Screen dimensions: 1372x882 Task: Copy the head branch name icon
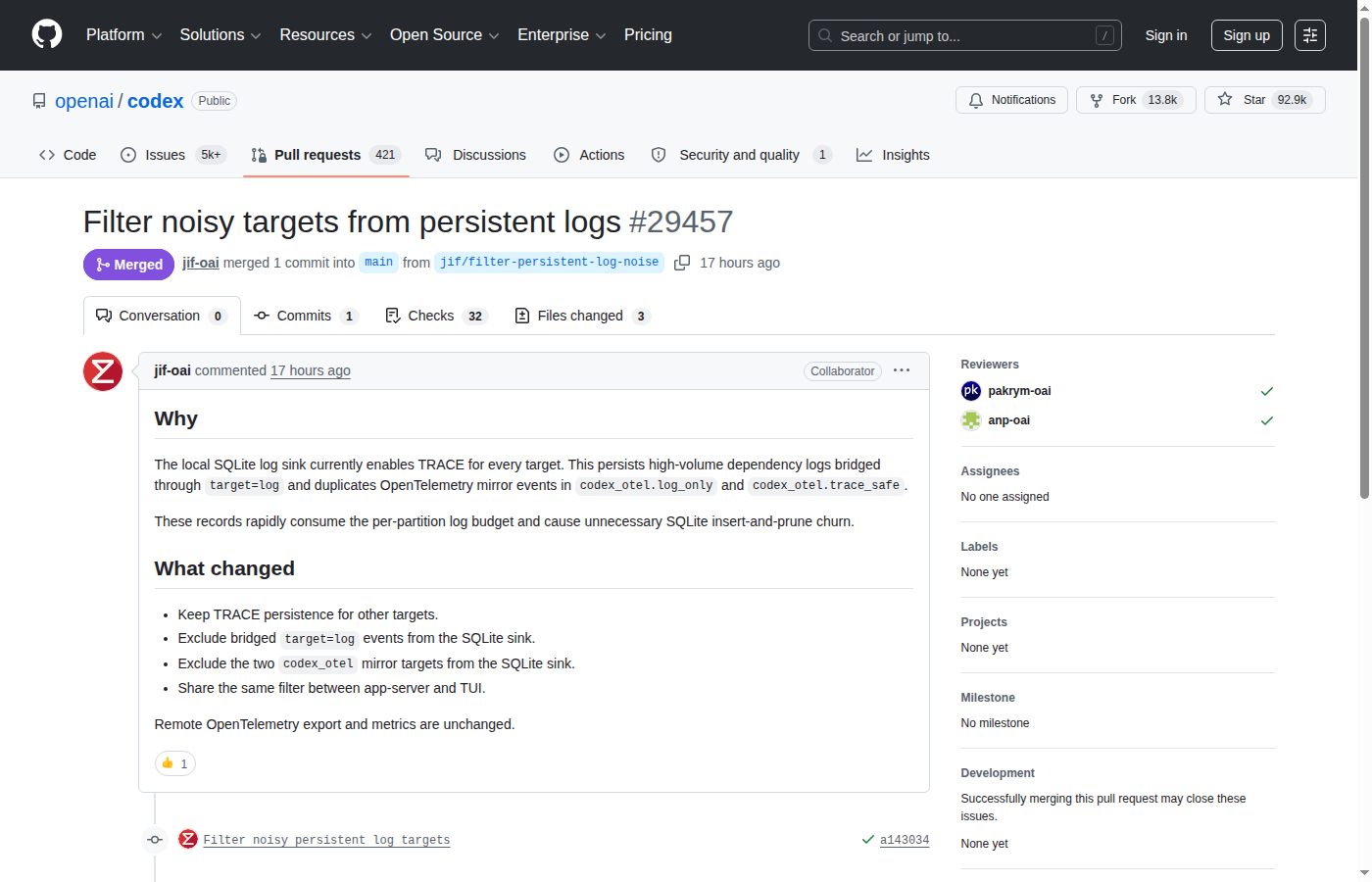[682, 263]
